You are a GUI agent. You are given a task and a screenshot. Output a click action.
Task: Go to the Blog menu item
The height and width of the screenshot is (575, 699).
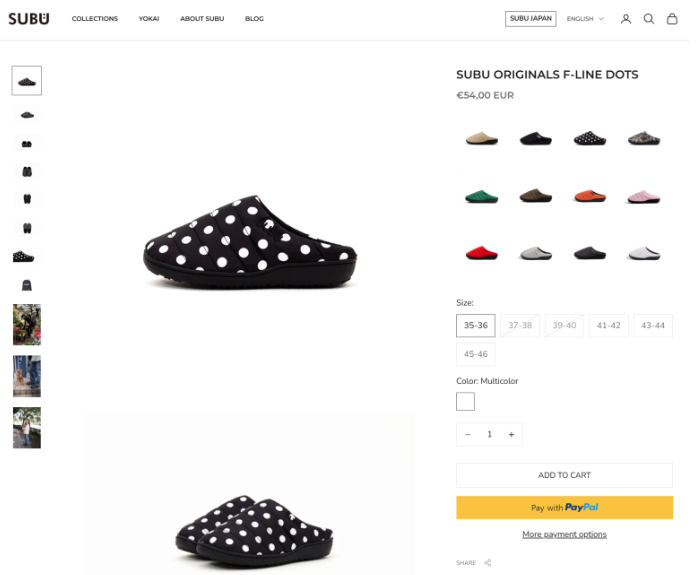click(x=254, y=19)
